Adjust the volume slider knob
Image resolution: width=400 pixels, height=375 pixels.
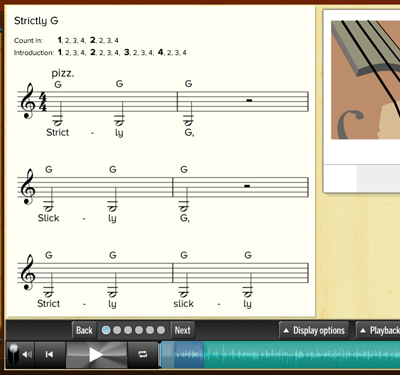click(x=13, y=349)
